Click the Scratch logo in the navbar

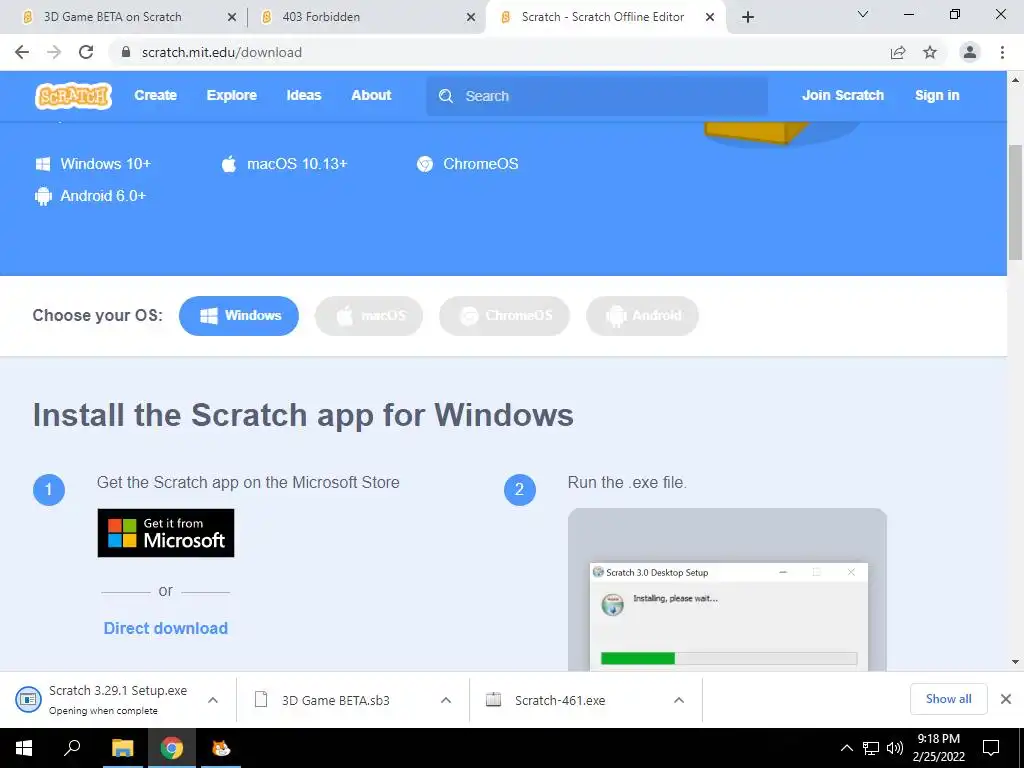coord(73,96)
